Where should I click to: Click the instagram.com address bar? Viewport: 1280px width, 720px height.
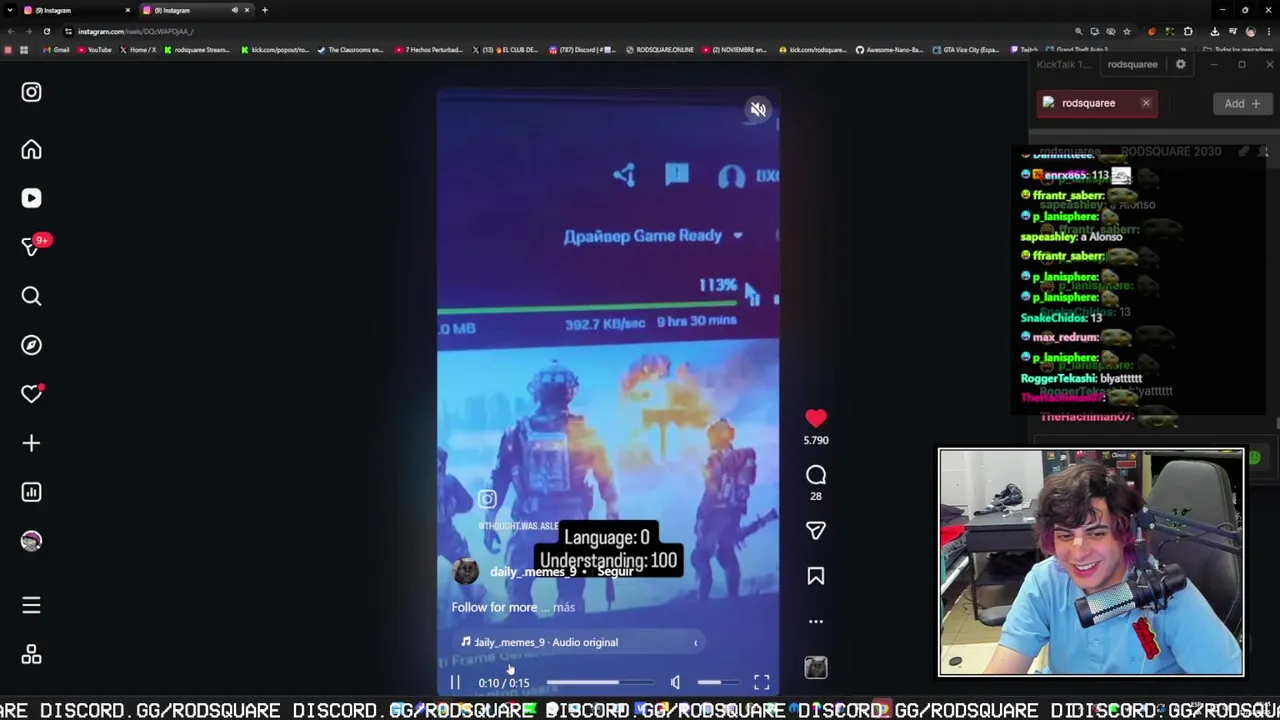pos(560,31)
